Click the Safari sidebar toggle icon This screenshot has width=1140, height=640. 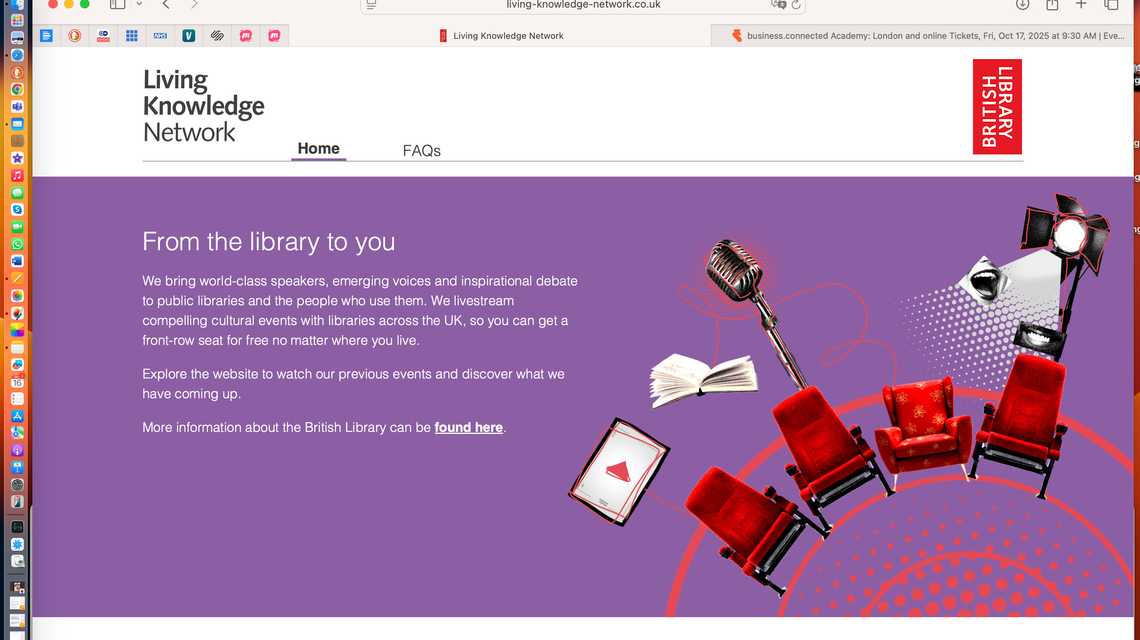pyautogui.click(x=117, y=5)
